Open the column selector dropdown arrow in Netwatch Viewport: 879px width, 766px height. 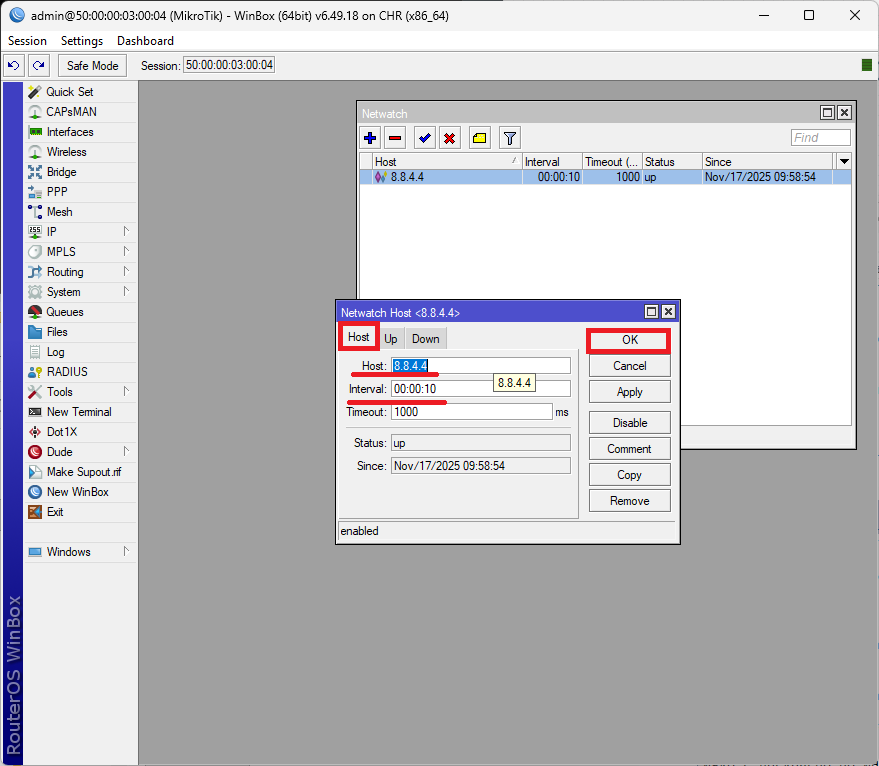(x=844, y=161)
